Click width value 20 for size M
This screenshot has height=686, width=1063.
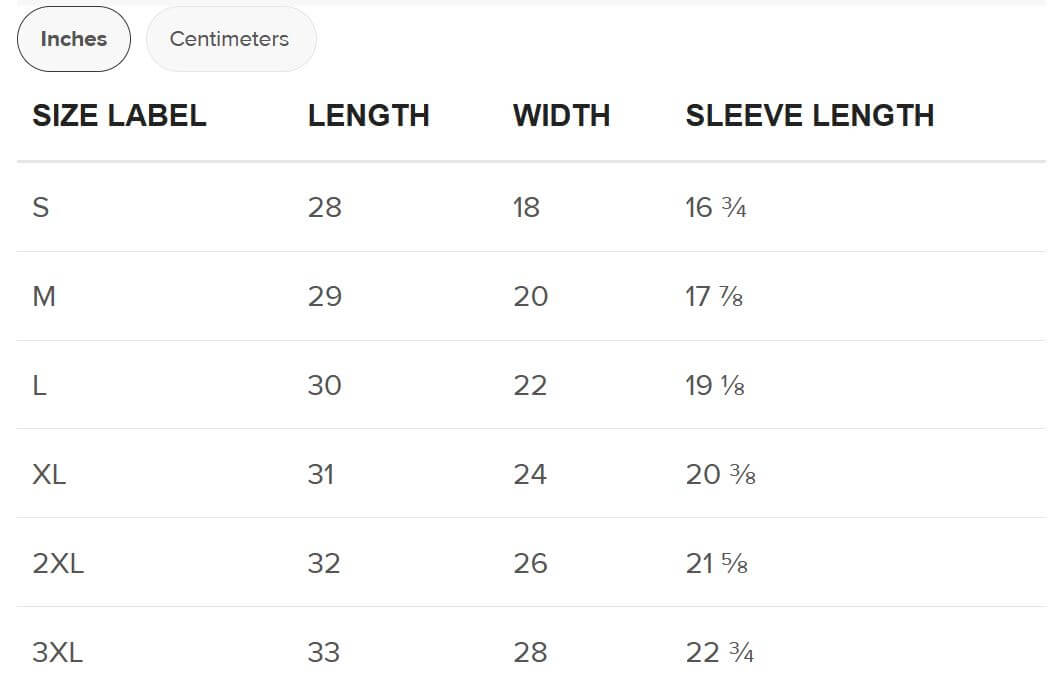pos(530,296)
